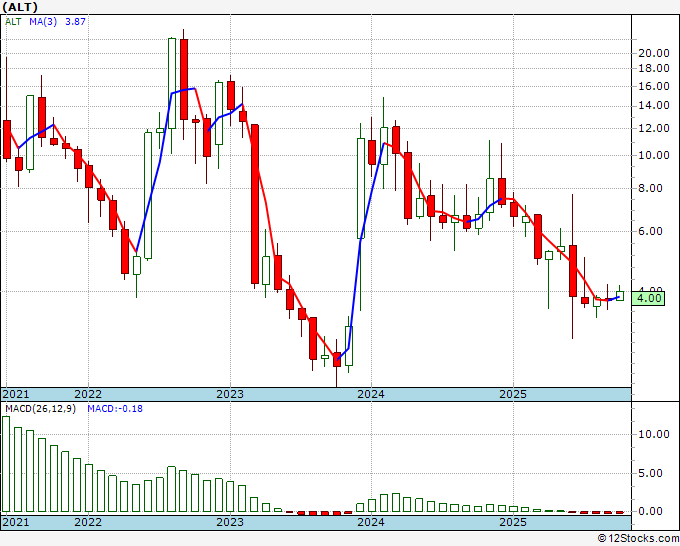This screenshot has height=546, width=680.
Task: Click the MA(3) indicator label
Action: [43, 22]
